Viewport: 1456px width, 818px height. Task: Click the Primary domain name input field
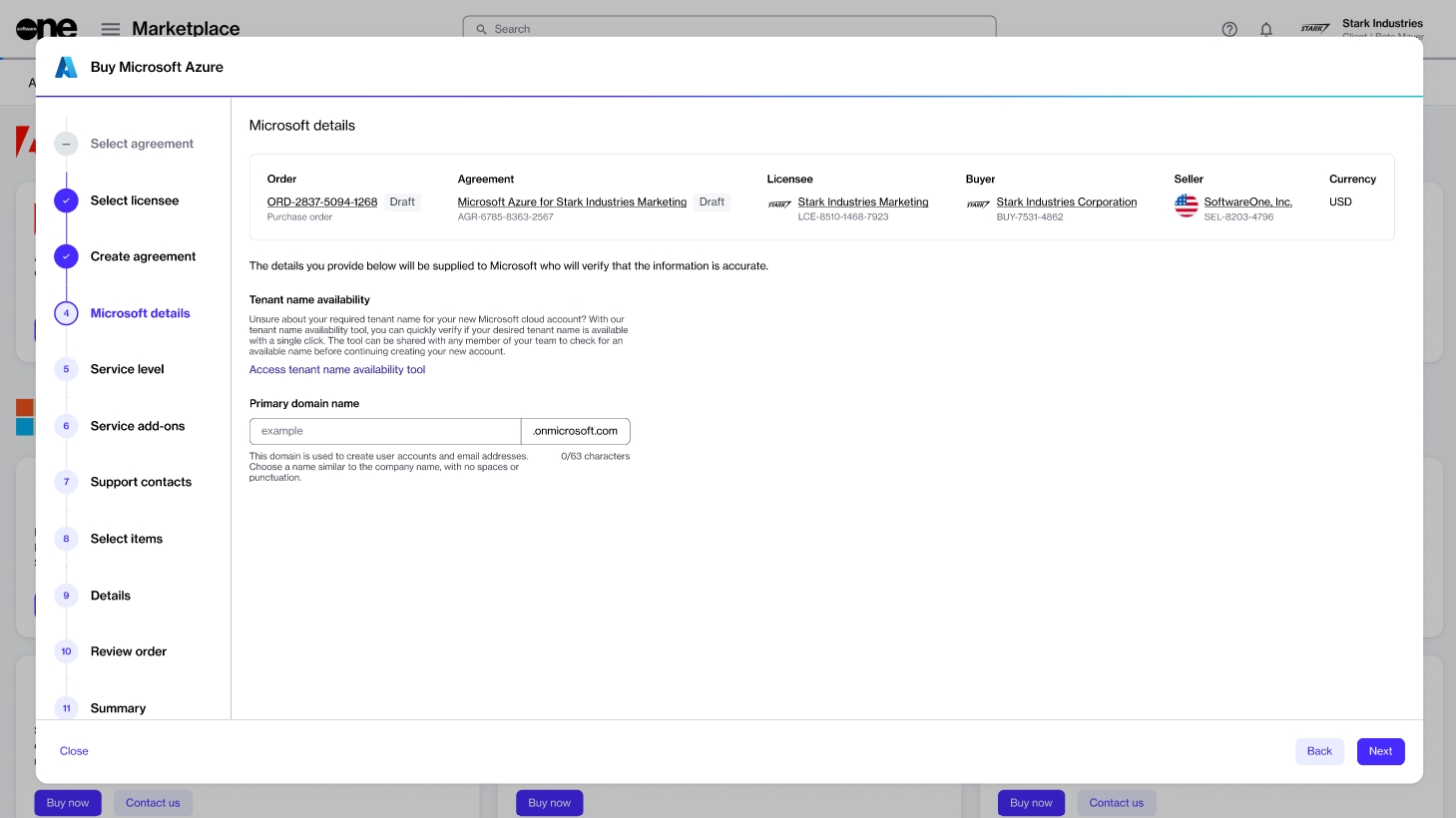click(x=385, y=431)
